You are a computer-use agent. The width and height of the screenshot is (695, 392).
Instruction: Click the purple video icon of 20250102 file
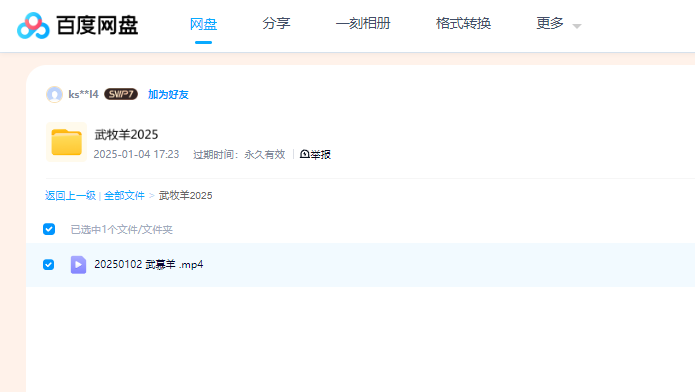point(78,265)
